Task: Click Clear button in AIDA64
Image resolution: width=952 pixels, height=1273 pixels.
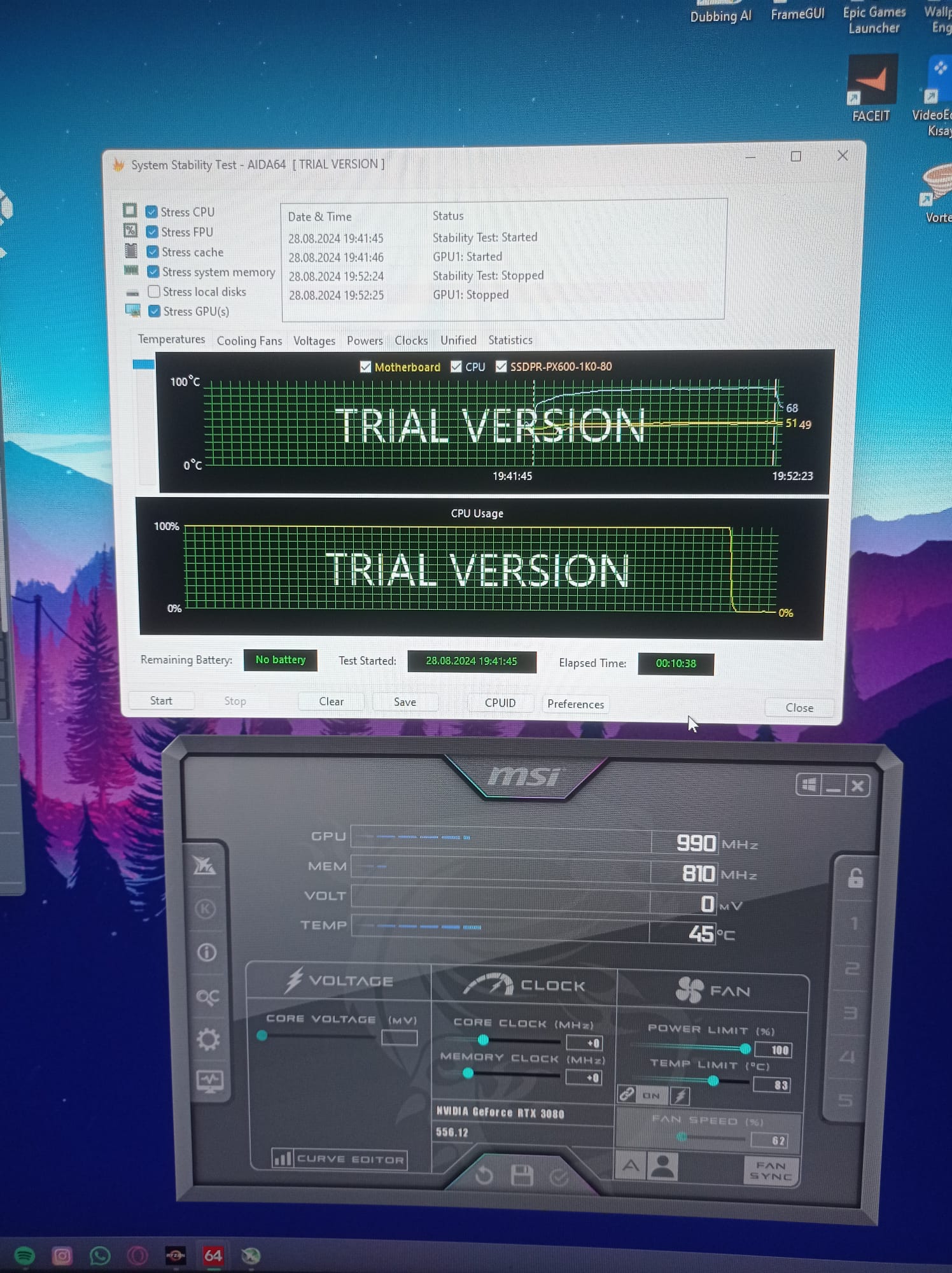Action: [x=331, y=701]
